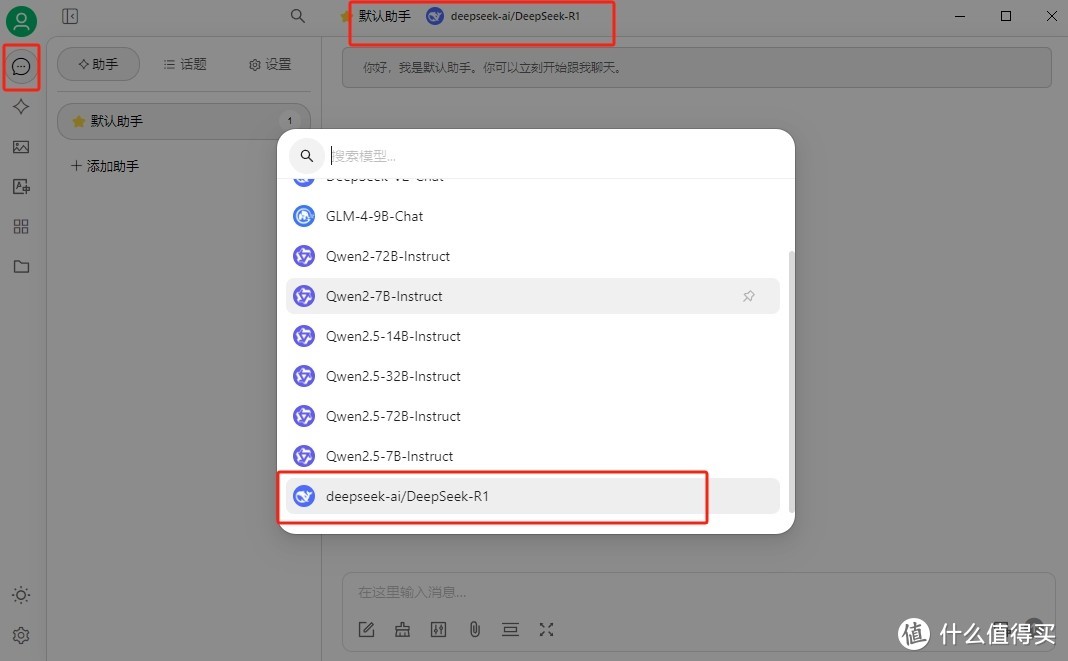
Task: Switch to the 设置 tab
Action: 270,64
